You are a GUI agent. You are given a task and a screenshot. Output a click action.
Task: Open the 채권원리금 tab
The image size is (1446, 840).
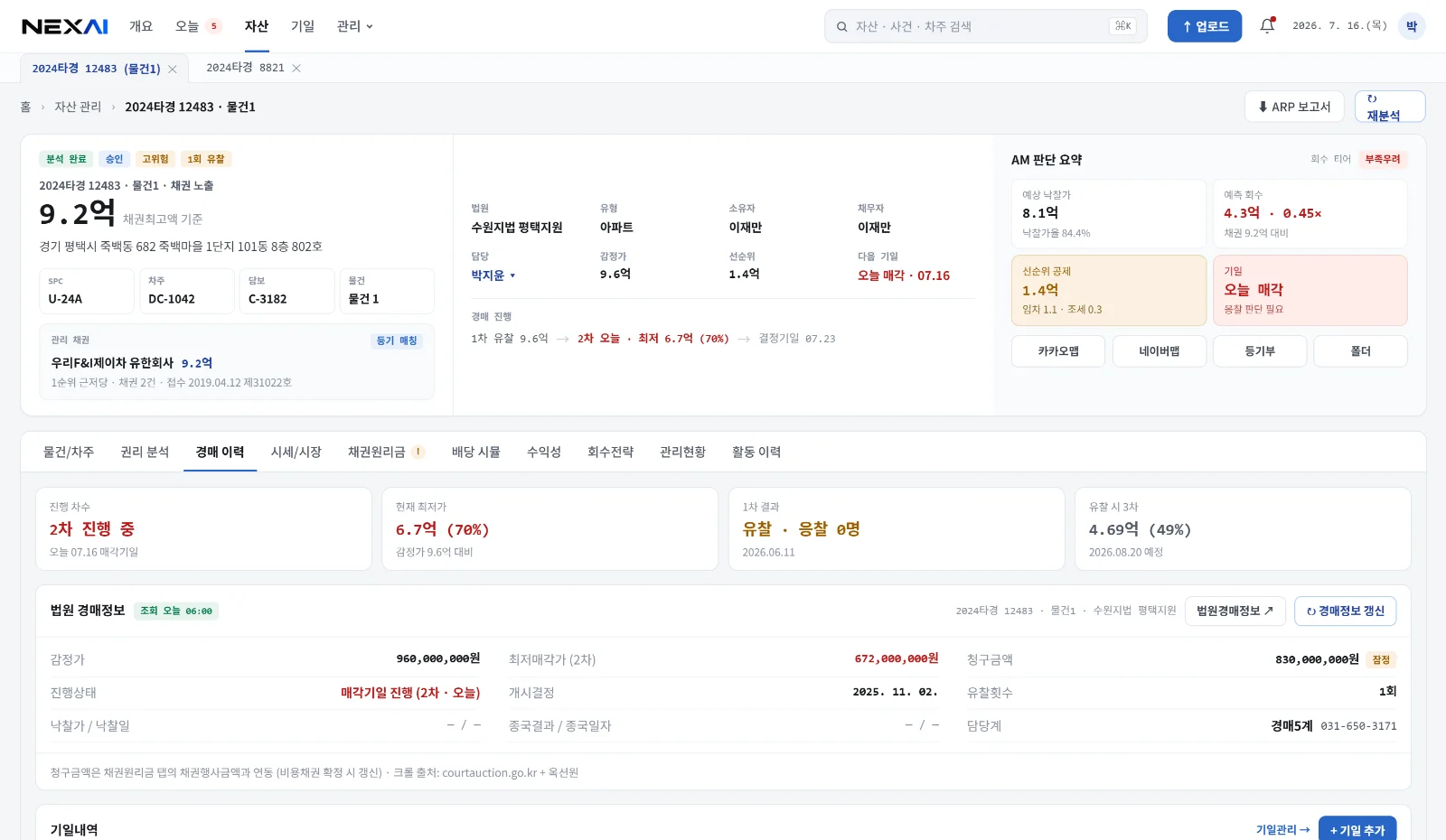click(x=377, y=452)
